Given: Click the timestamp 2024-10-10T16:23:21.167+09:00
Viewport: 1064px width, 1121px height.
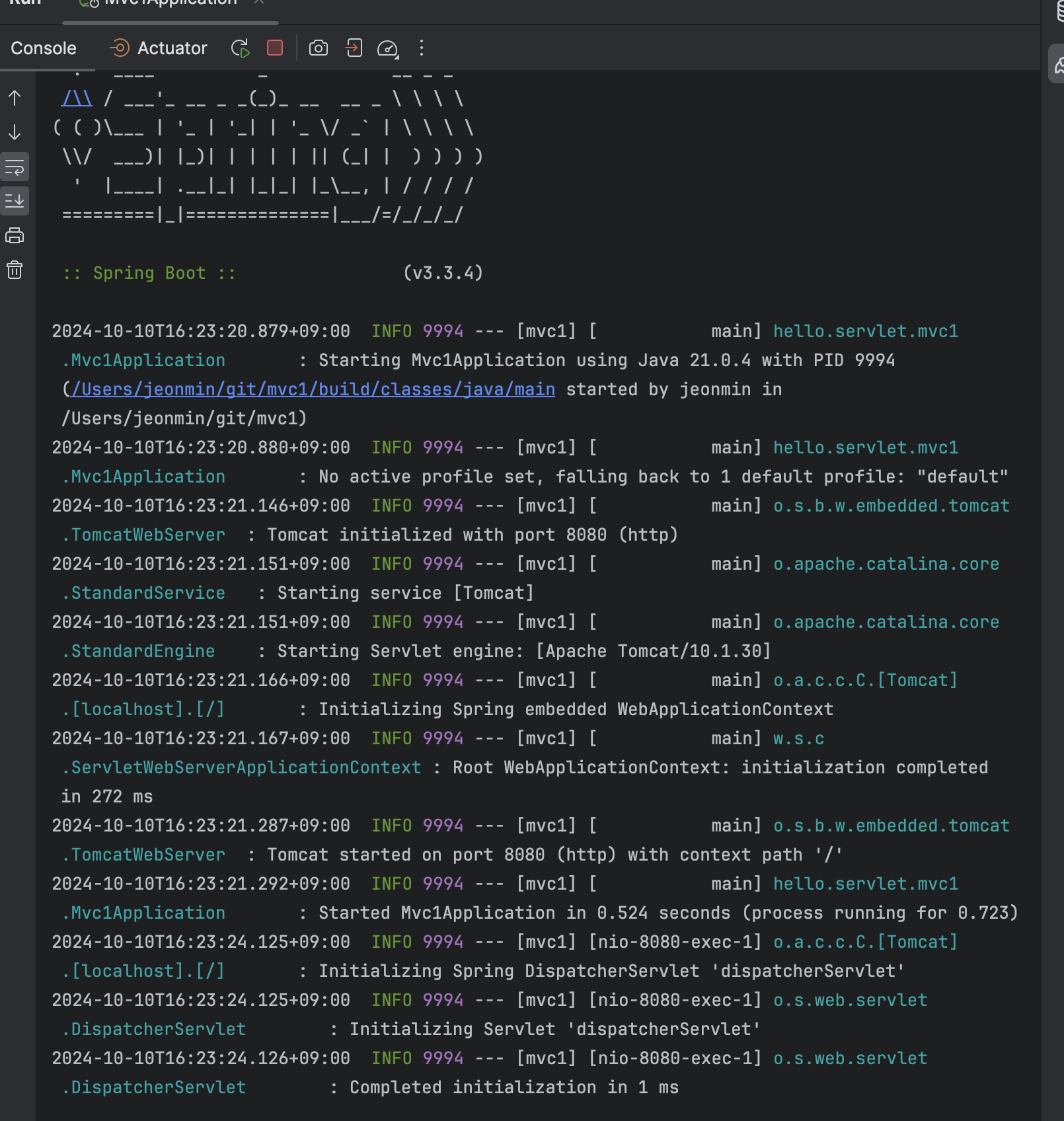Looking at the screenshot, I should coord(201,738).
